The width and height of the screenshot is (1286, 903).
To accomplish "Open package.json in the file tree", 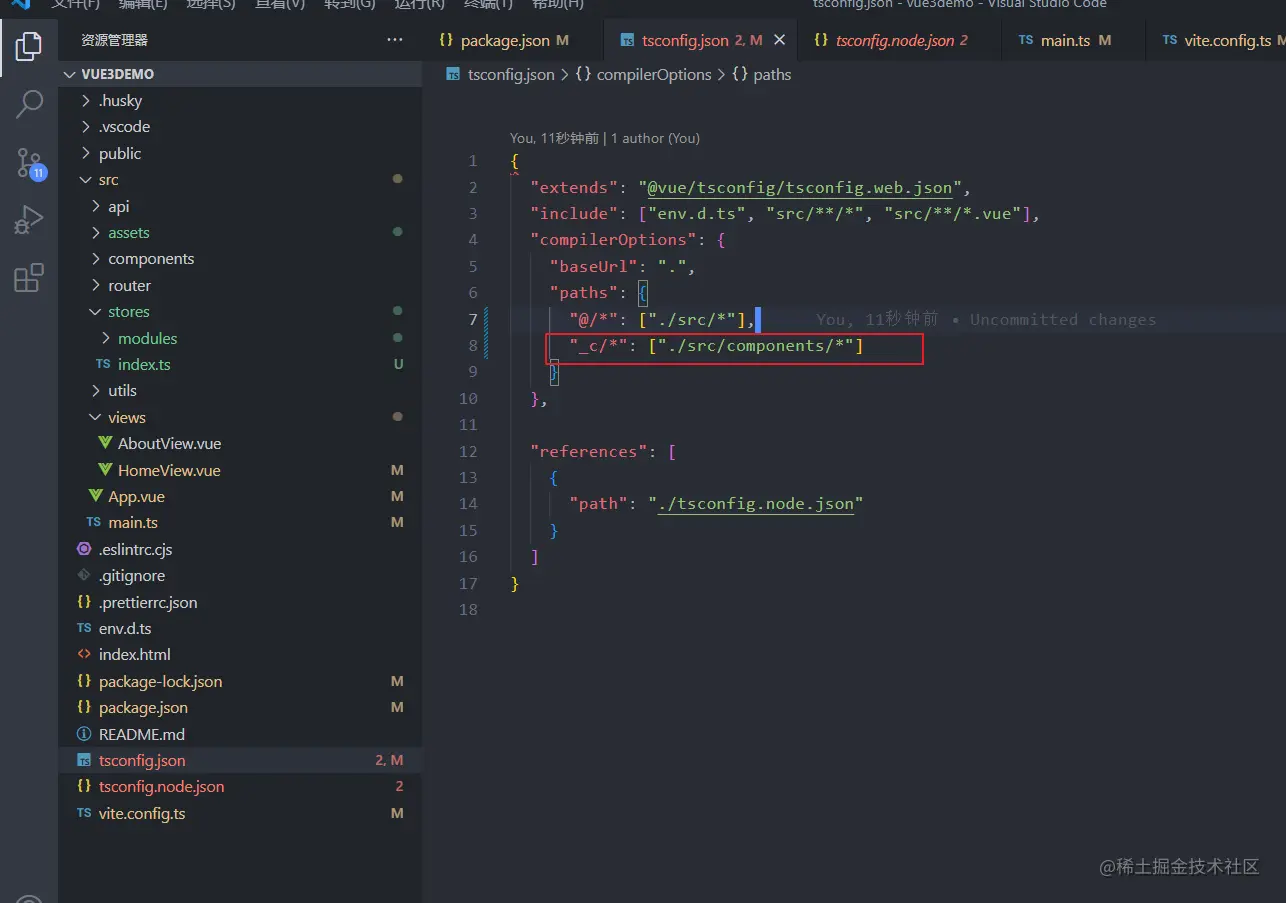I will tap(240, 708).
